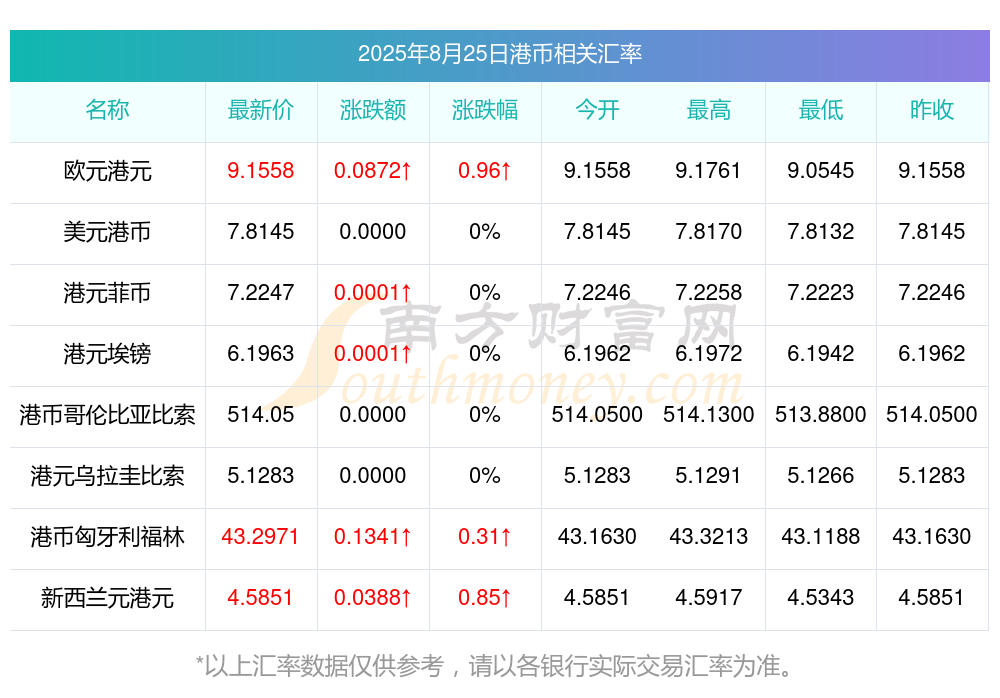Screen dimensions: 1000x698
Task: Click the table title 2025年8月25日港币相关汇率
Action: (x=499, y=54)
